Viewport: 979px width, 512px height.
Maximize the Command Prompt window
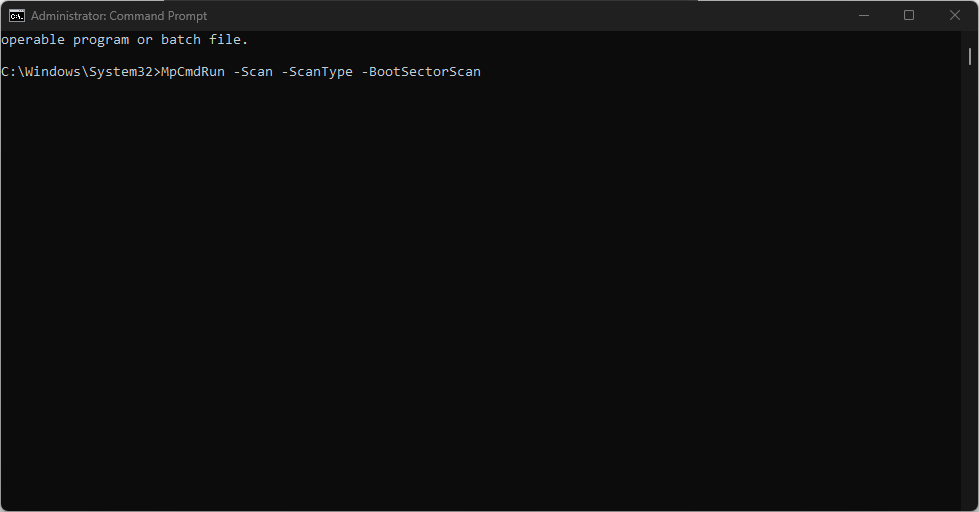pyautogui.click(x=909, y=16)
